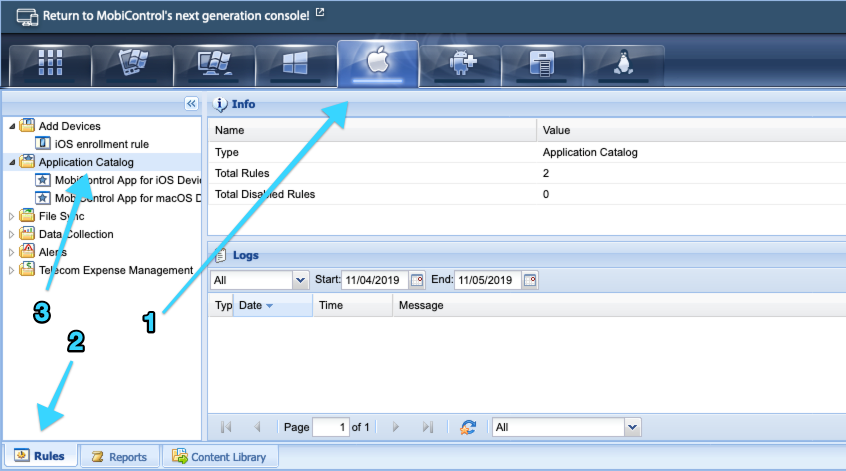Switch to the Rules tab
Screen dimensions: 846x471
pyautogui.click(x=40, y=456)
